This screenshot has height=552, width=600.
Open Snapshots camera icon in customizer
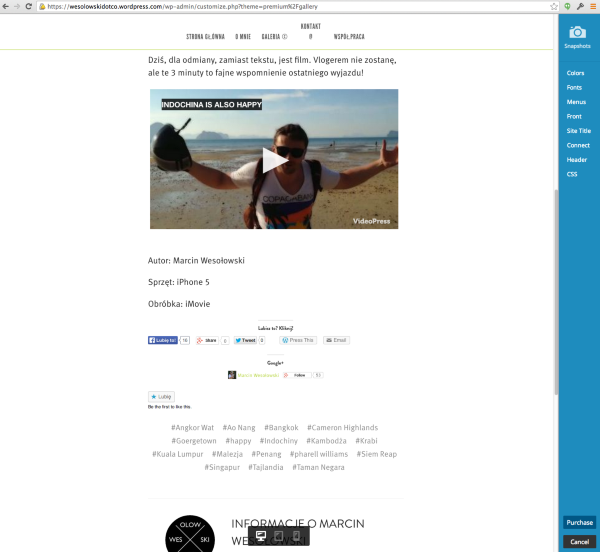tap(577, 33)
